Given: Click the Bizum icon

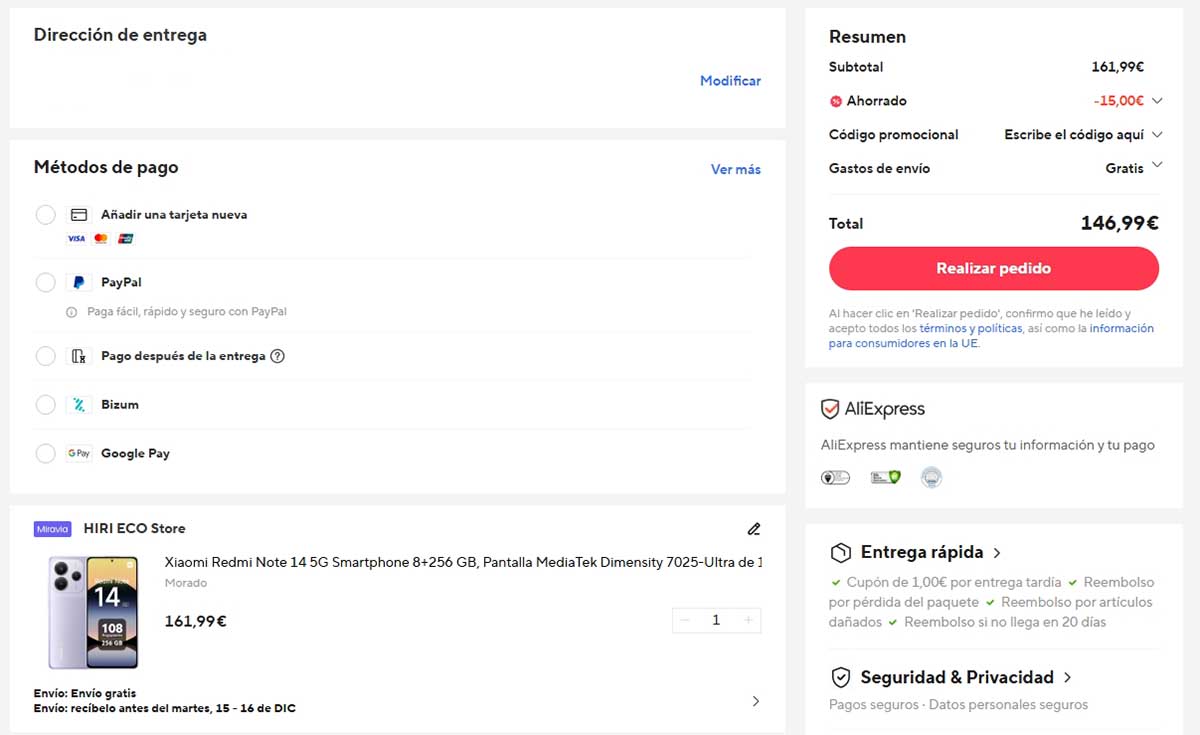Looking at the screenshot, I should pyautogui.click(x=79, y=404).
